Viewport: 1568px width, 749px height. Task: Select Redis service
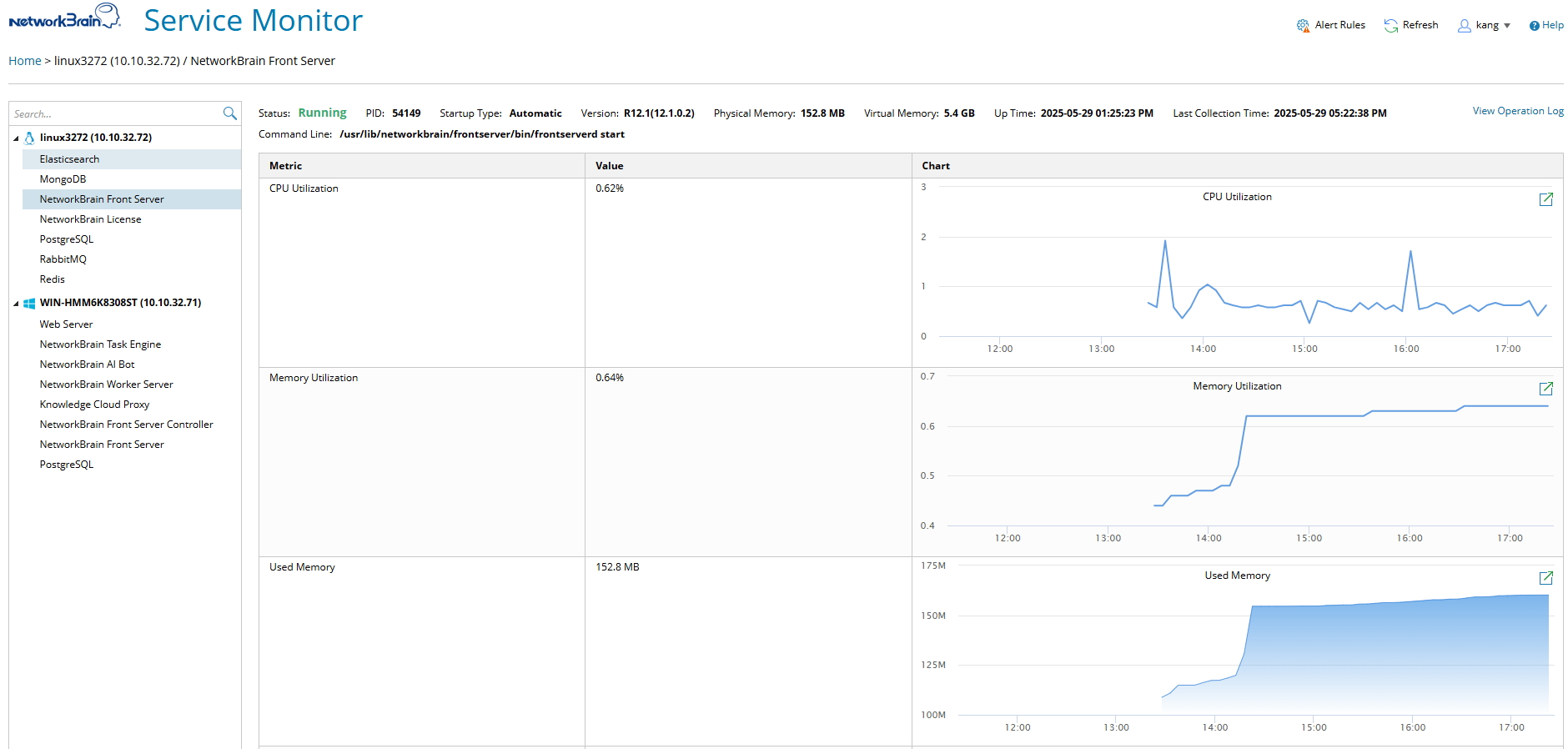tap(132, 279)
